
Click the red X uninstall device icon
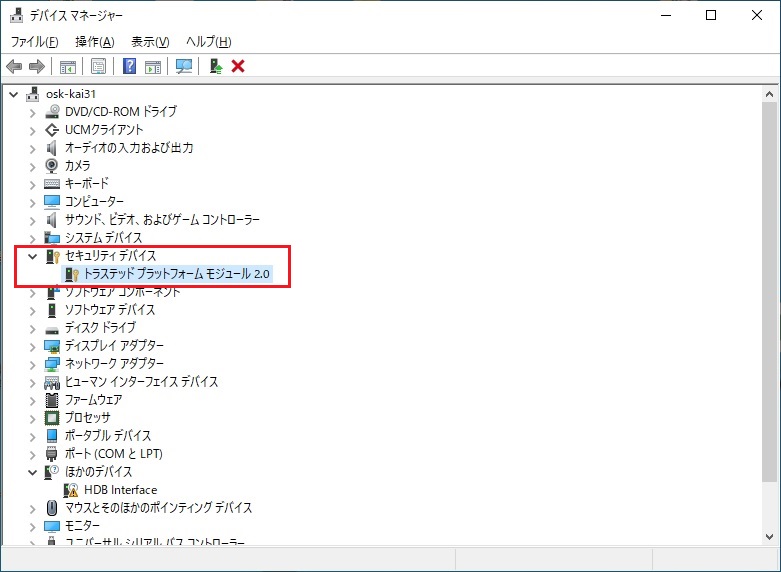(238, 66)
